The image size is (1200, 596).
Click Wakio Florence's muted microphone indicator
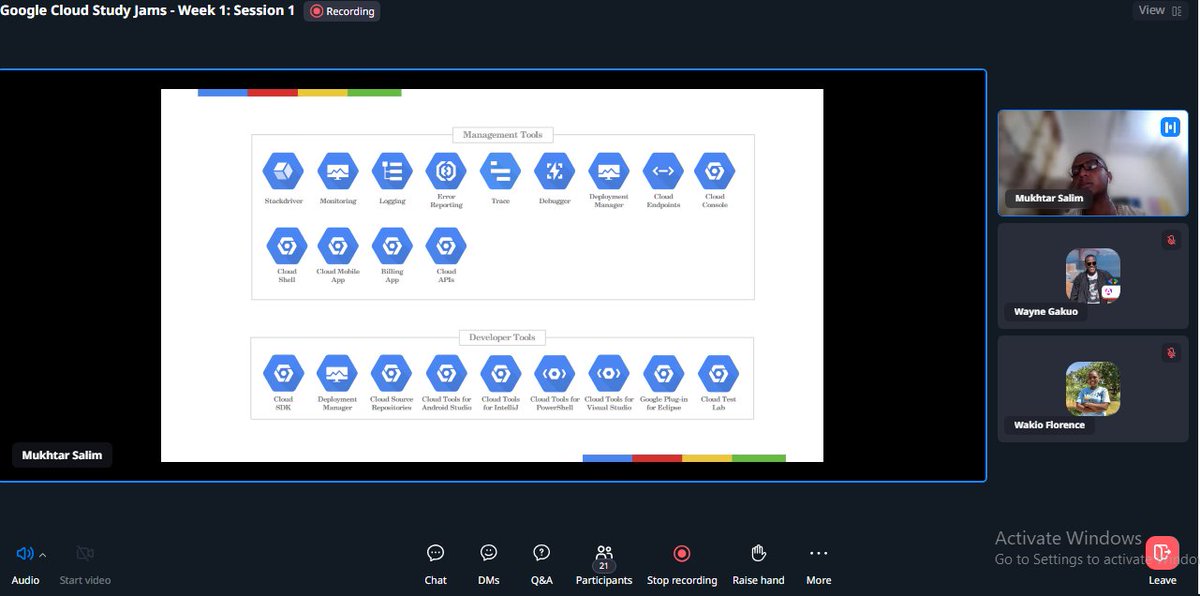click(x=1171, y=353)
